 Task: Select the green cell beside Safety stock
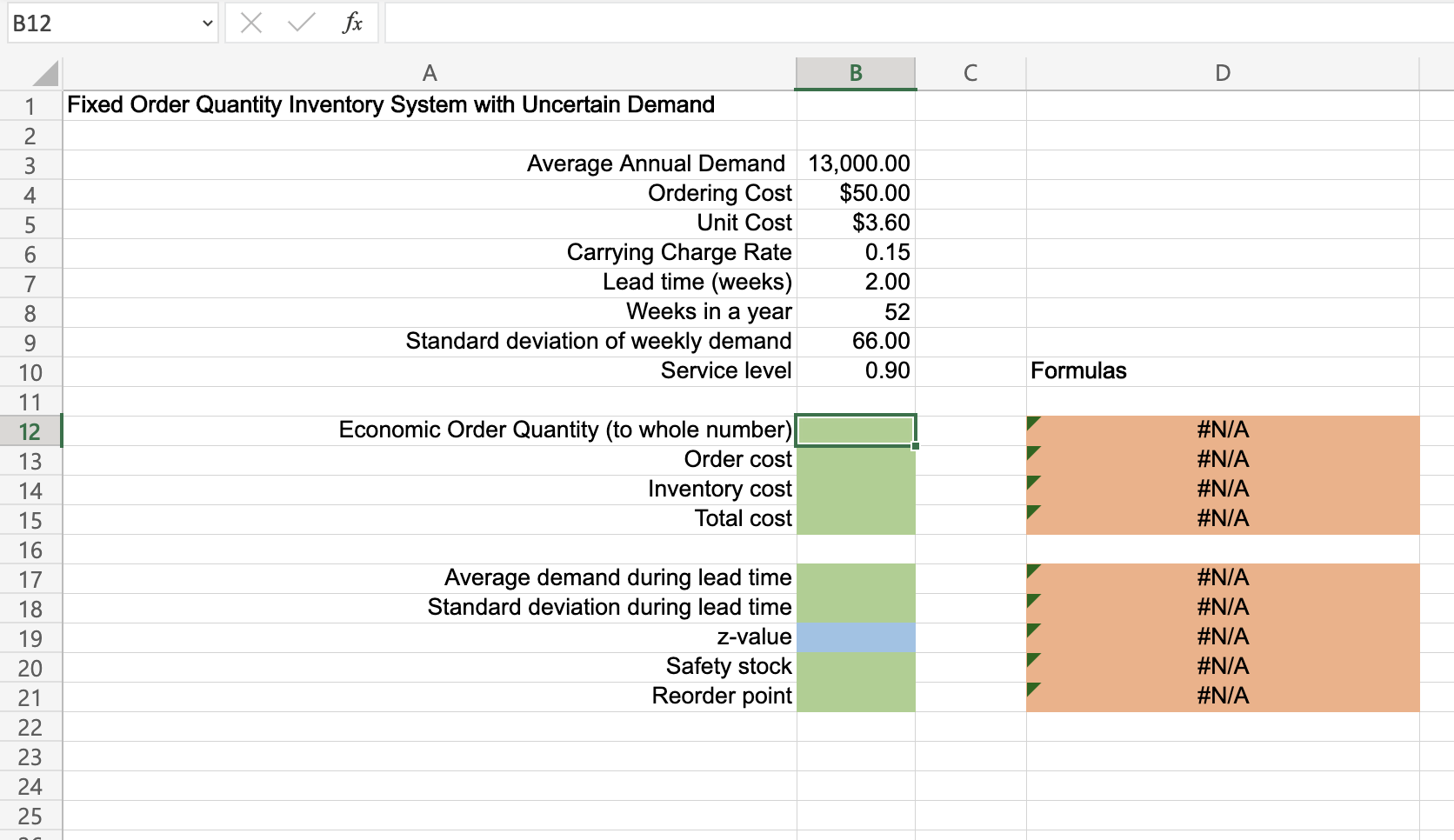pos(856,667)
